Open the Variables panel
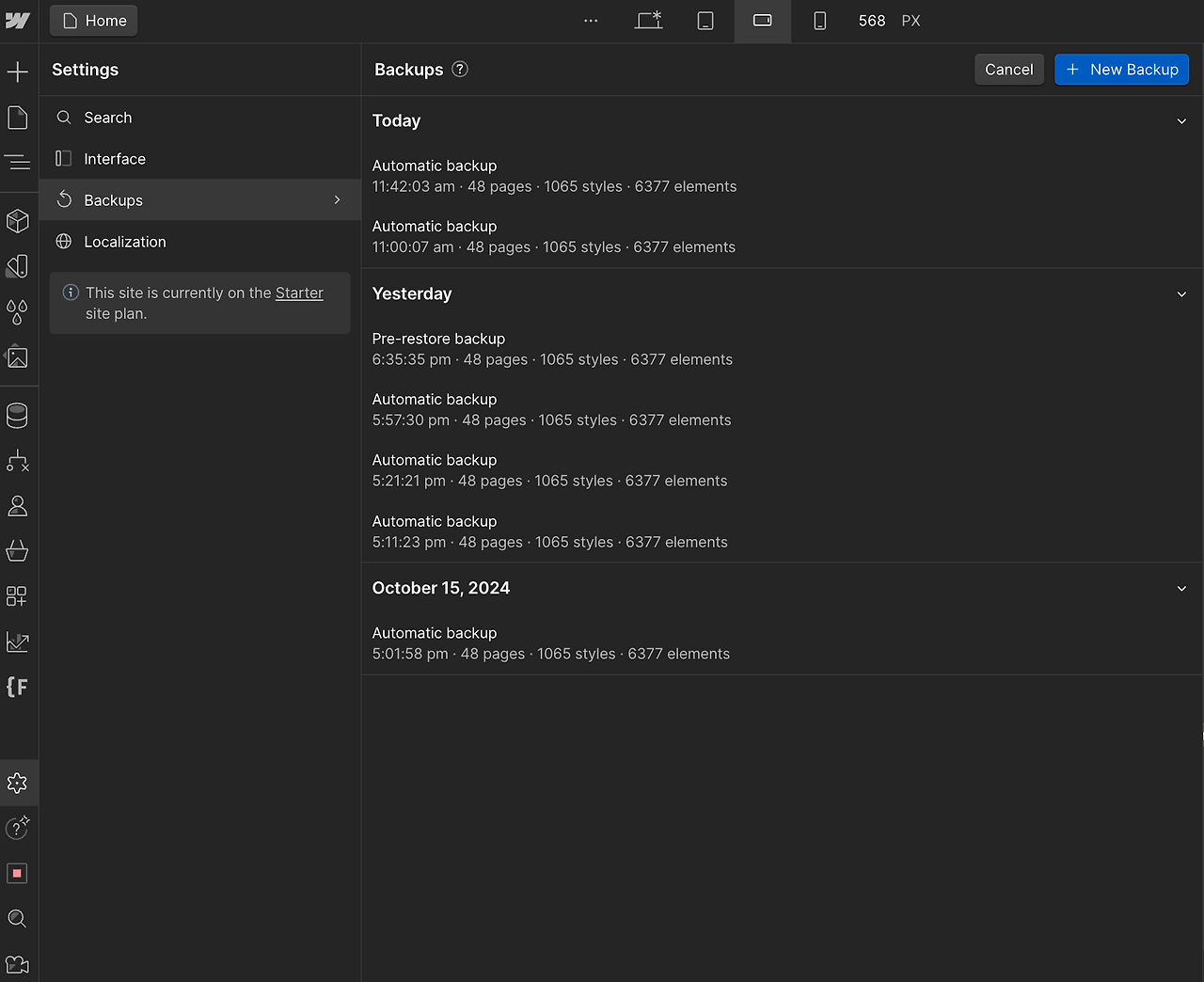This screenshot has width=1204, height=982. (18, 311)
